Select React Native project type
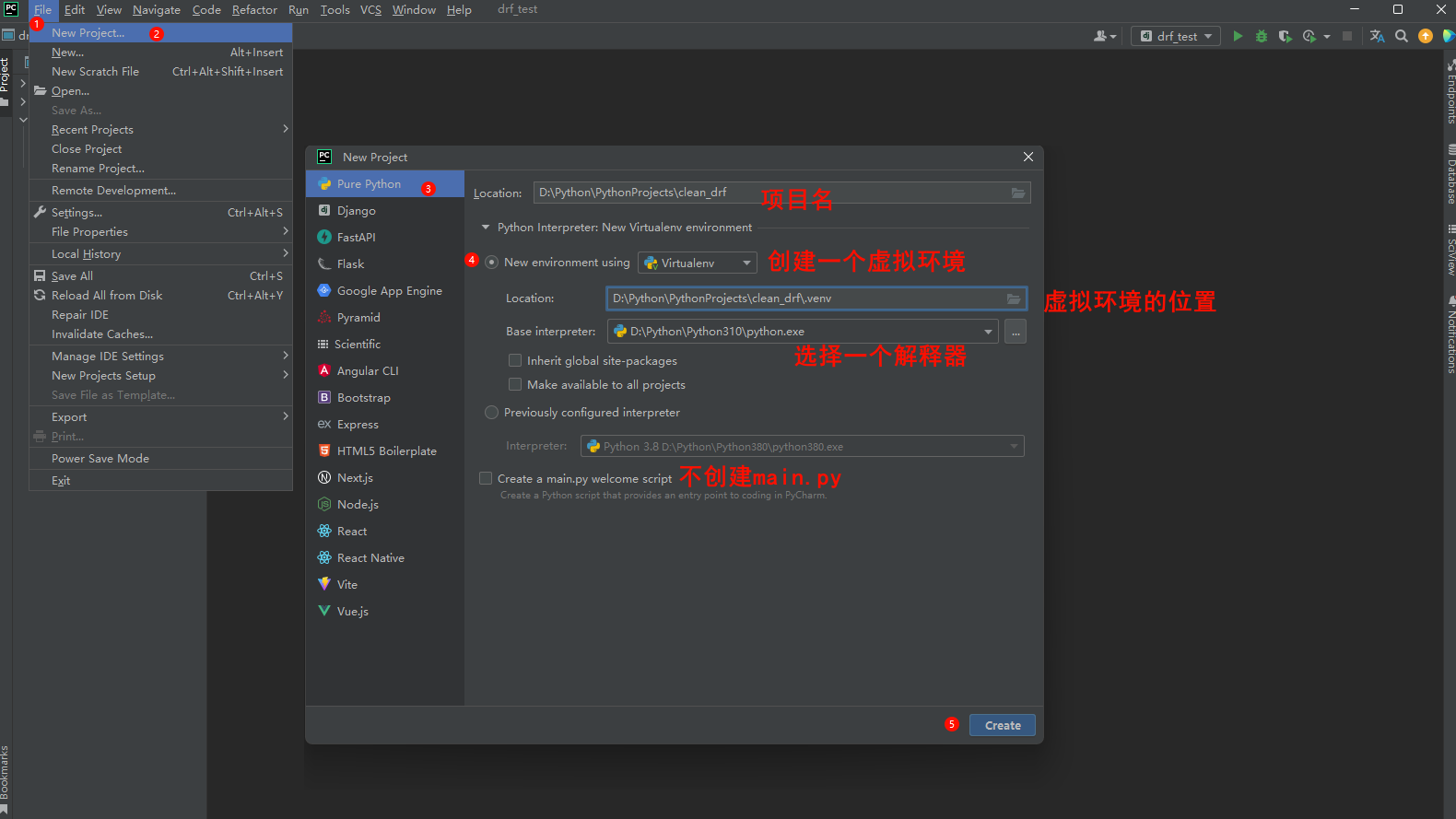1456x819 pixels. point(385,557)
